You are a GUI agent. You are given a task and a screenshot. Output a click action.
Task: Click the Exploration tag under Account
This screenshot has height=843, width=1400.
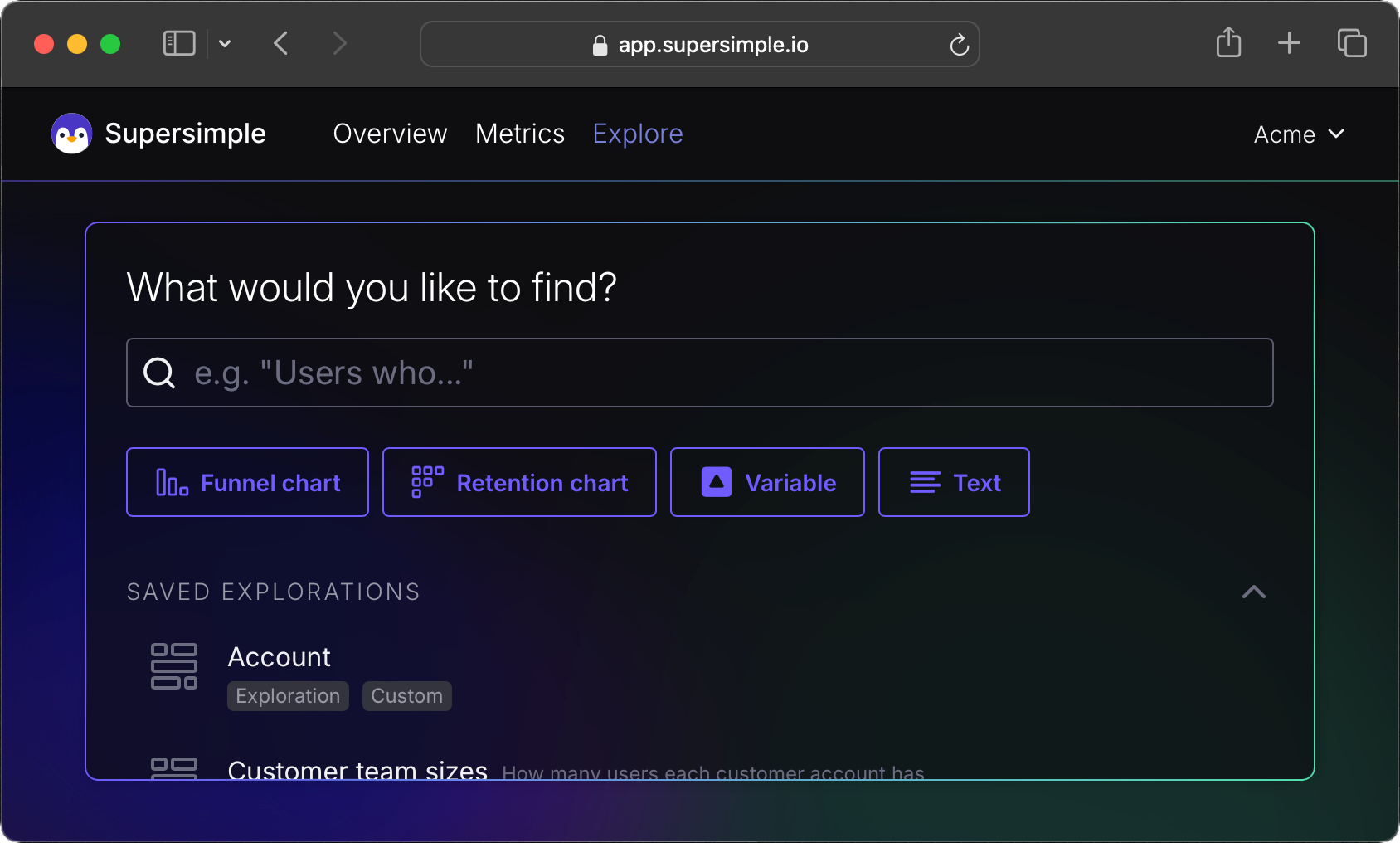[x=288, y=696]
